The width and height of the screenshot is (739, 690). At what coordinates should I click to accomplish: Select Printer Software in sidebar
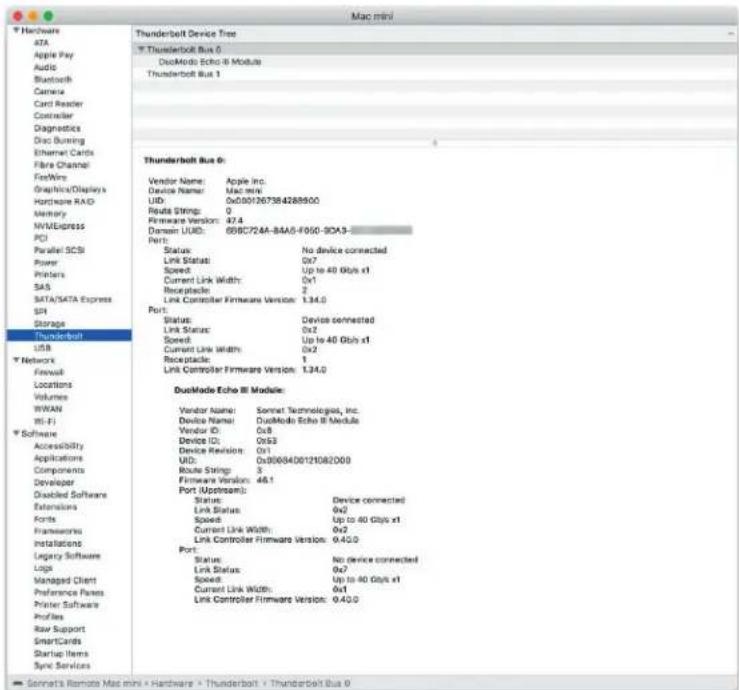pyautogui.click(x=66, y=604)
